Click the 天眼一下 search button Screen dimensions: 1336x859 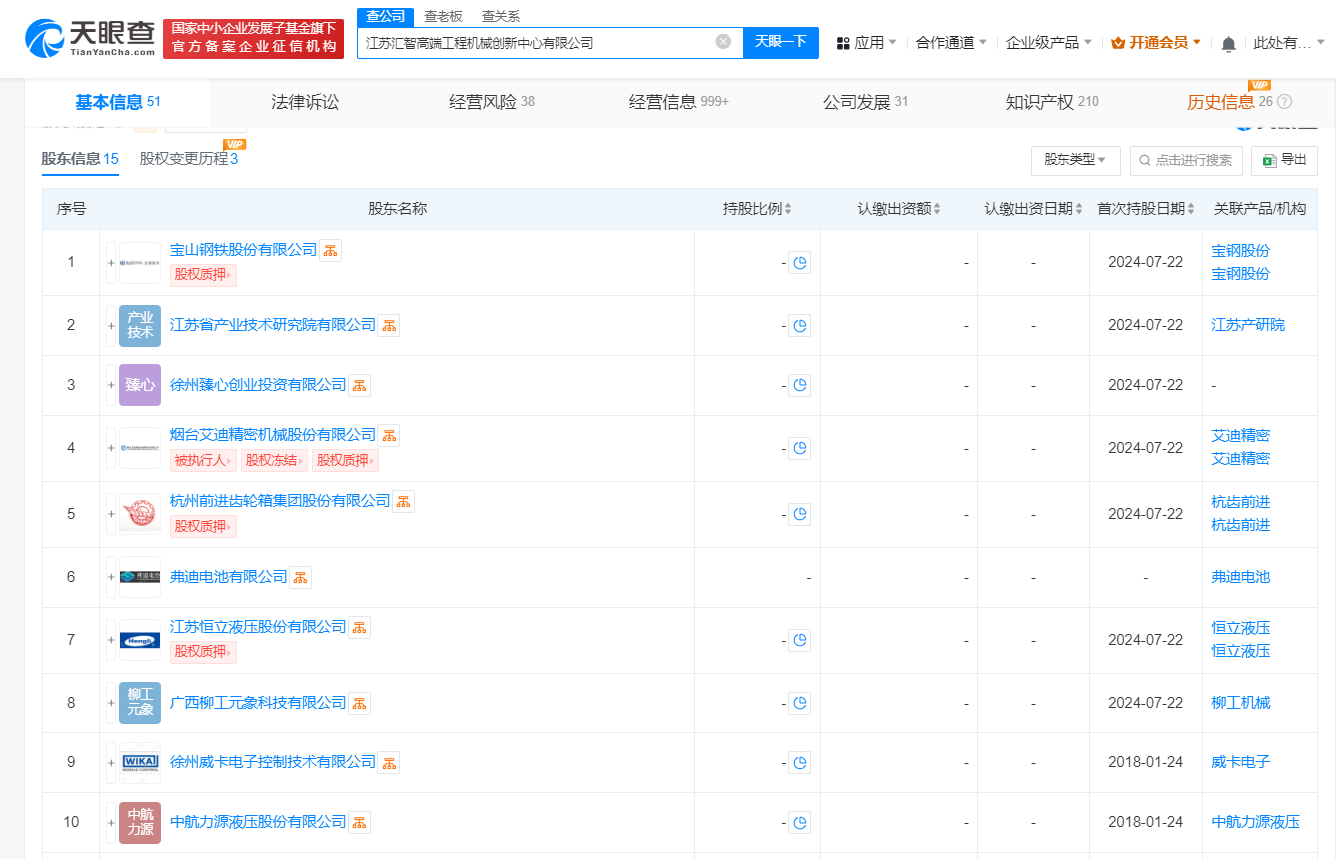(x=780, y=42)
